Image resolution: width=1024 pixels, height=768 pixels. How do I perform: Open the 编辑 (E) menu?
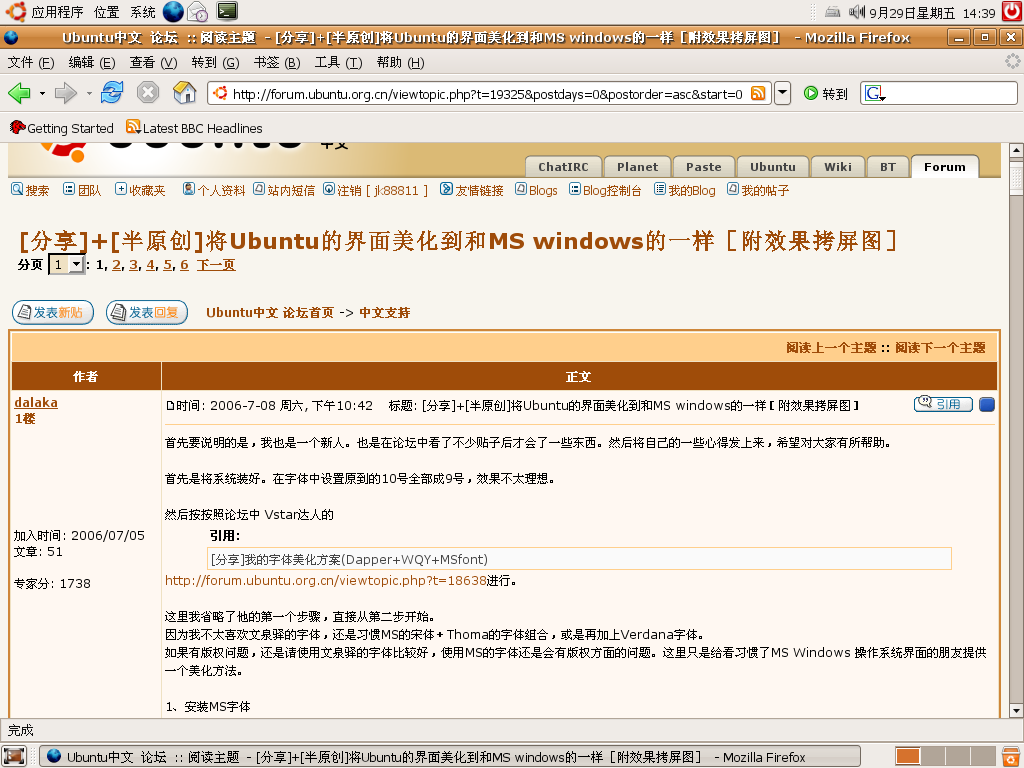click(92, 62)
